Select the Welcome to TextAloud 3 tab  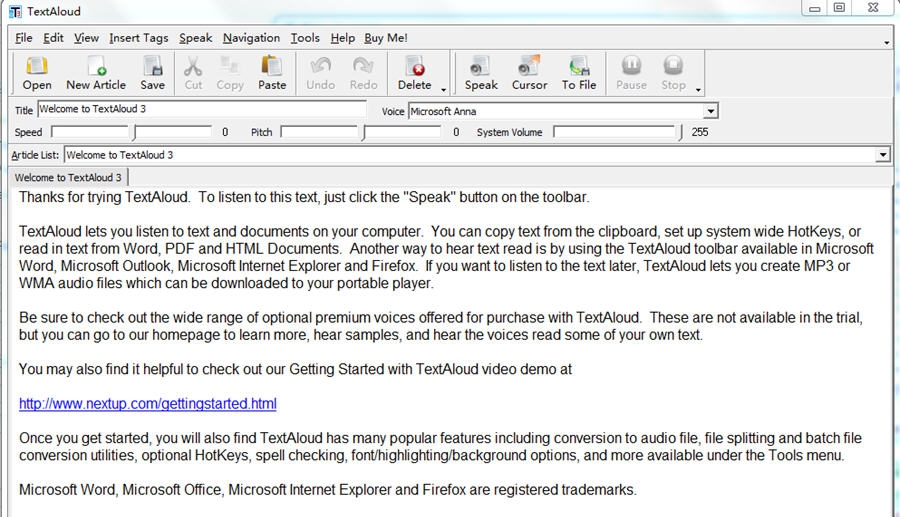(x=68, y=177)
